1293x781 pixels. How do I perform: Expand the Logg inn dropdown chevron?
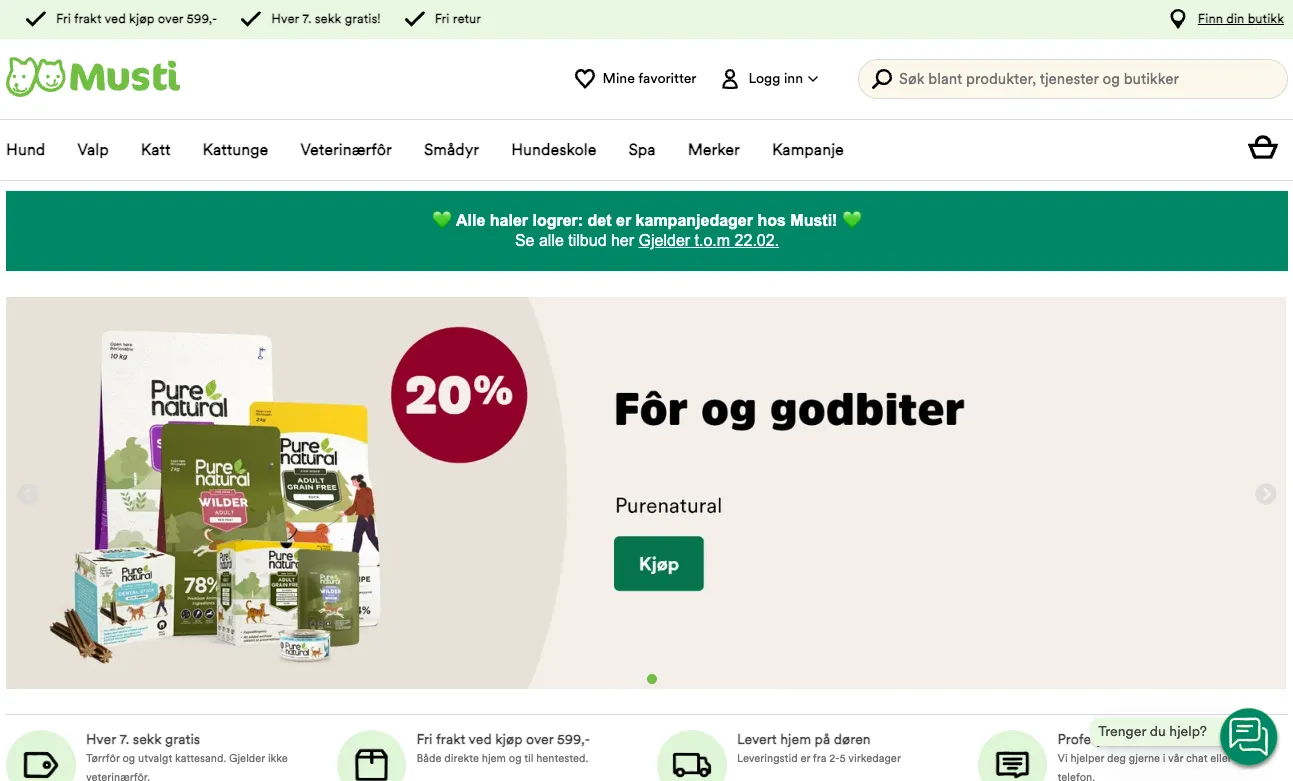pos(813,79)
